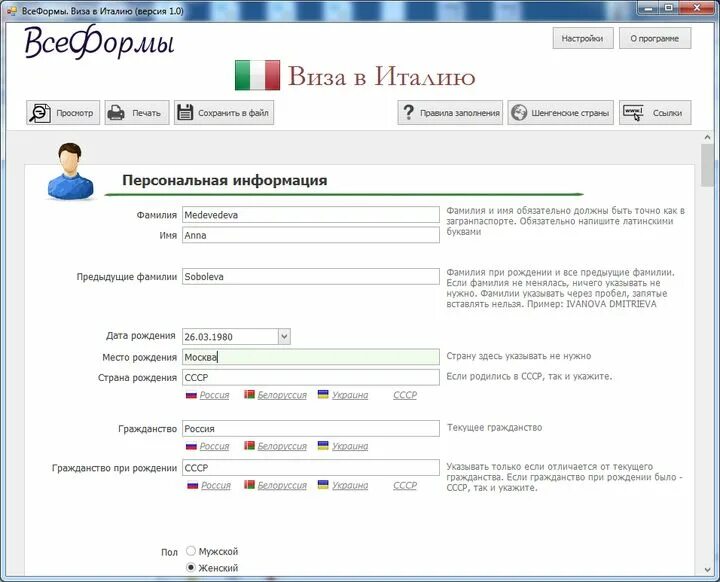Viewport: 720px width, 582px height.
Task: Select Белоруссия link under Гражданство
Action: pos(282,446)
